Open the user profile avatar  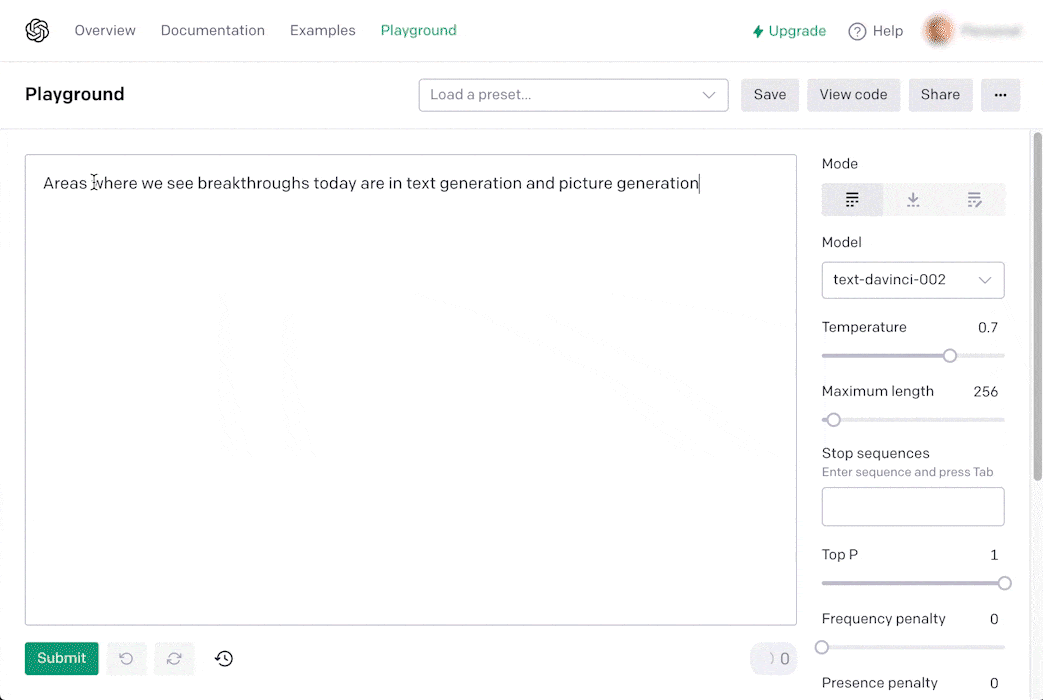tap(939, 31)
